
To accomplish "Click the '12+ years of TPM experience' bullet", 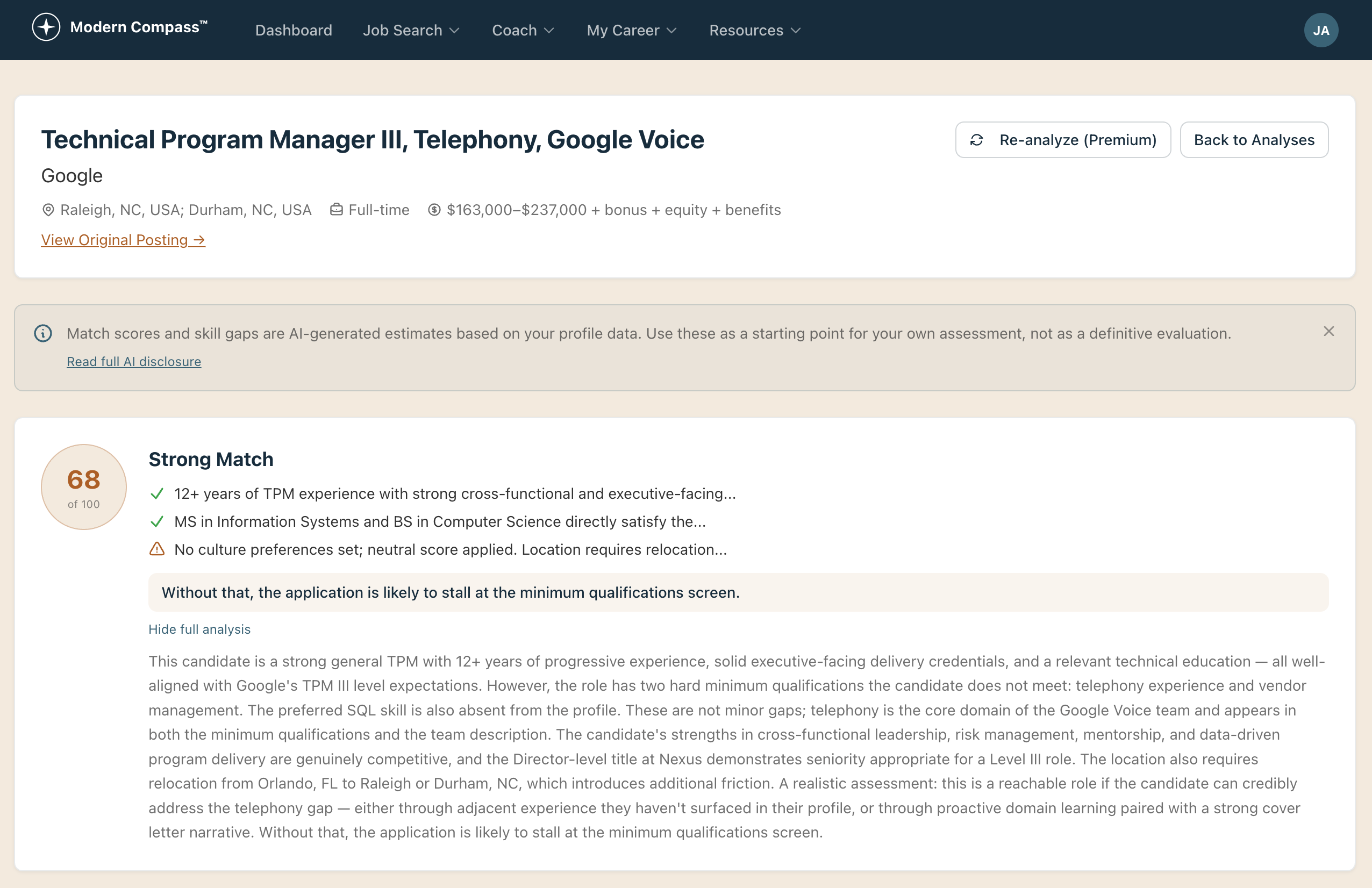I will [455, 494].
